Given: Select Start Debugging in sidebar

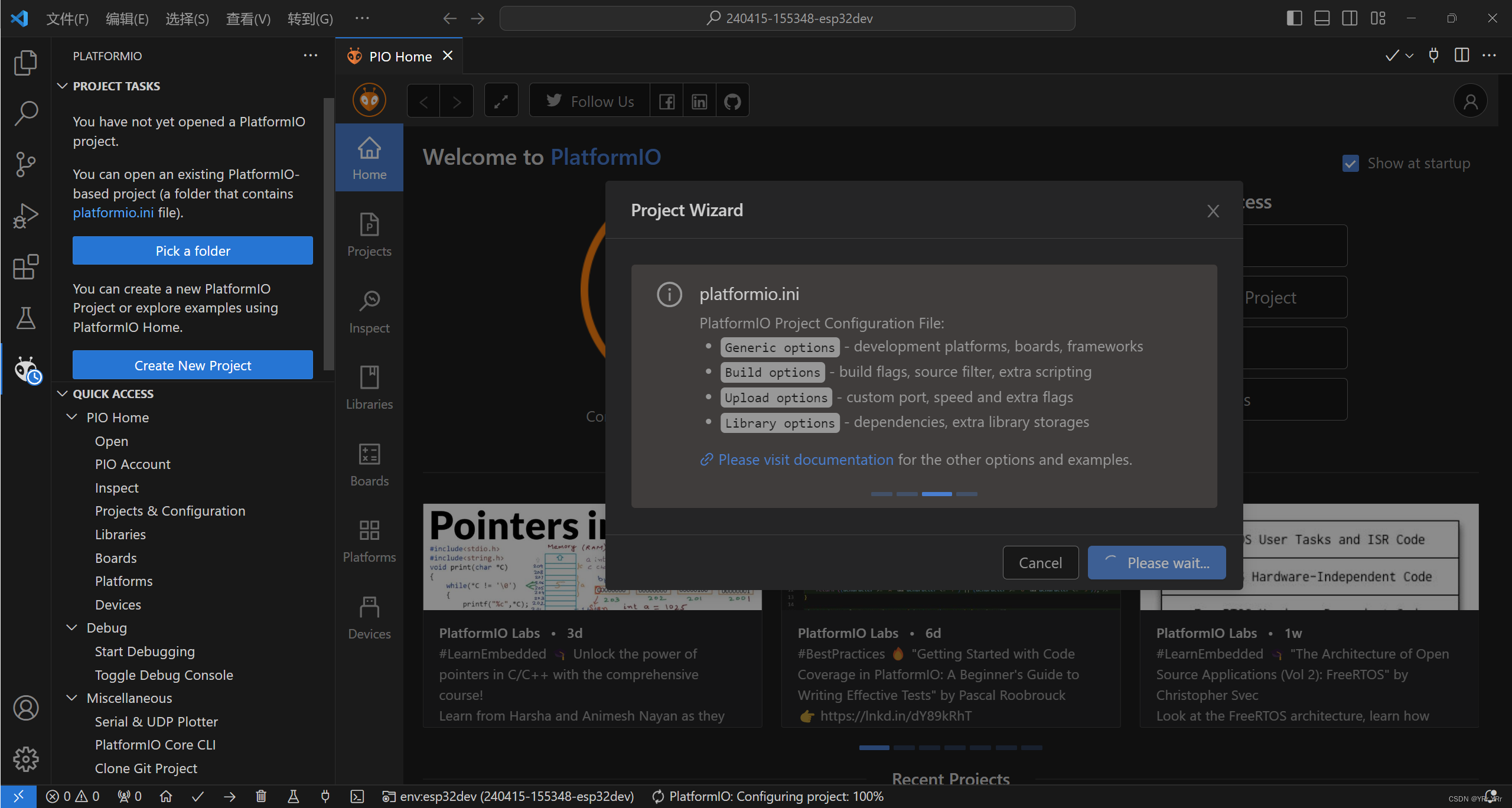Looking at the screenshot, I should click(144, 650).
